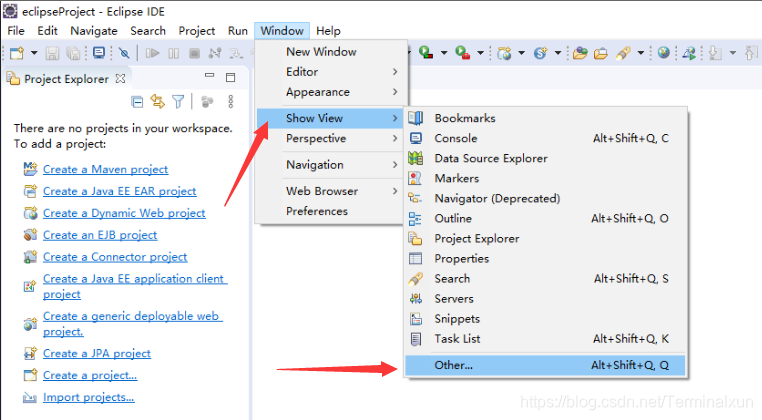This screenshot has width=762, height=420.
Task: Click the Next Annotation toolbar icon
Action: [x=715, y=52]
